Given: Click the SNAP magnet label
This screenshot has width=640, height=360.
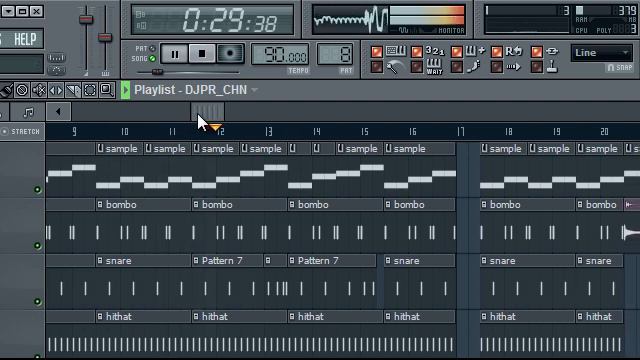Looking at the screenshot, I should [620, 68].
